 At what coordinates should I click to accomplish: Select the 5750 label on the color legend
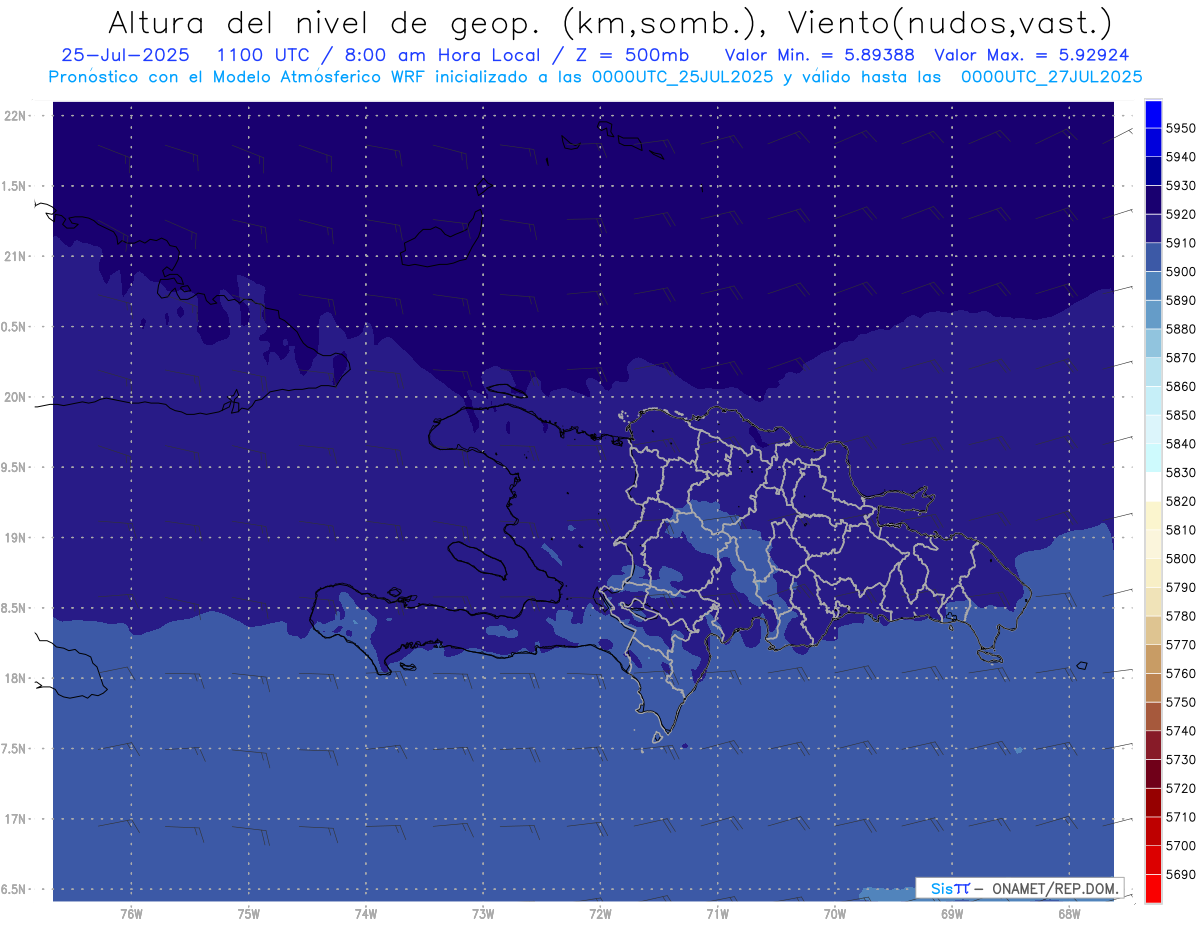pyautogui.click(x=1180, y=702)
